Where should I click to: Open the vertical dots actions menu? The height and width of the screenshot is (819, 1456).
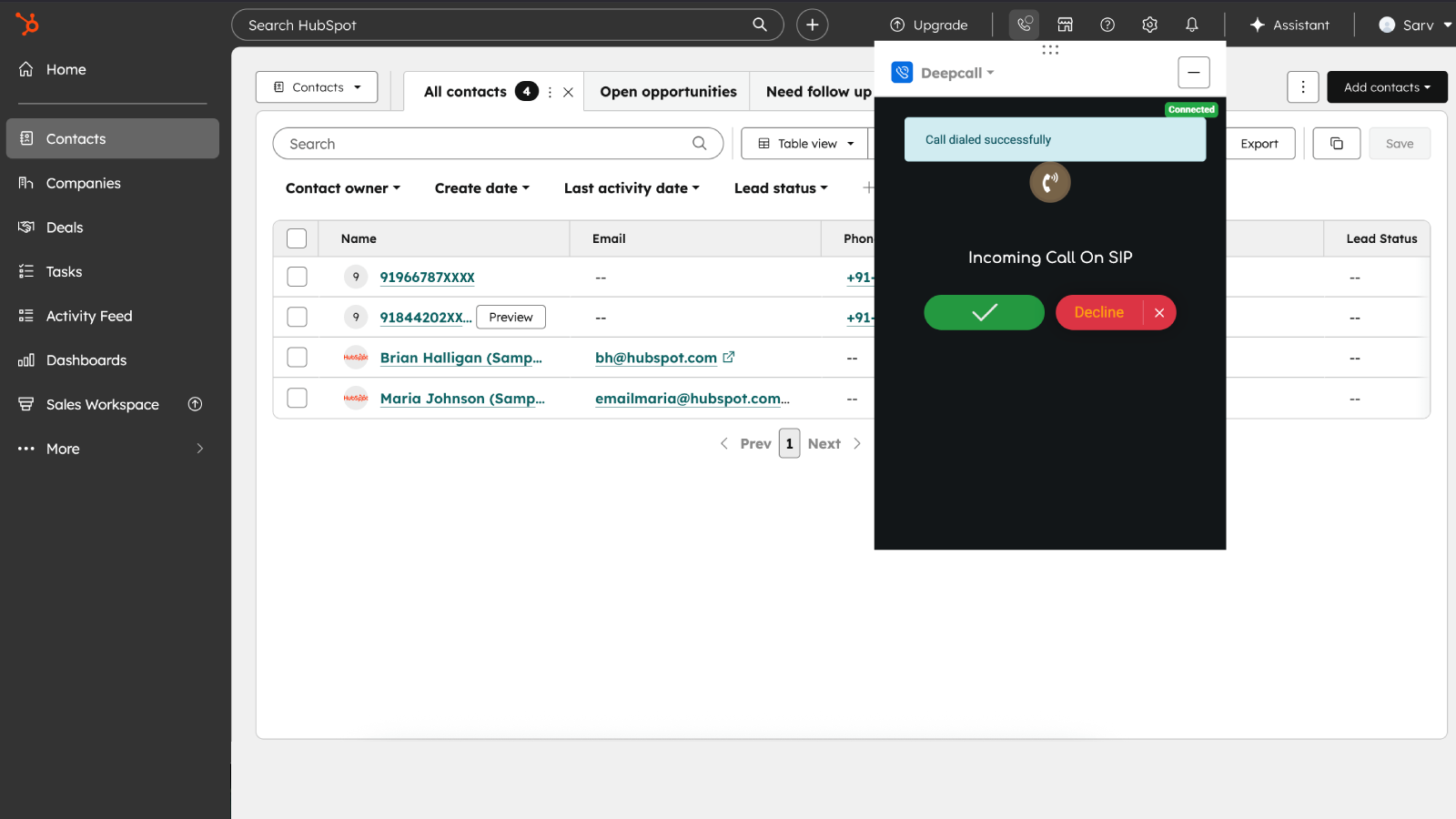pyautogui.click(x=1303, y=87)
